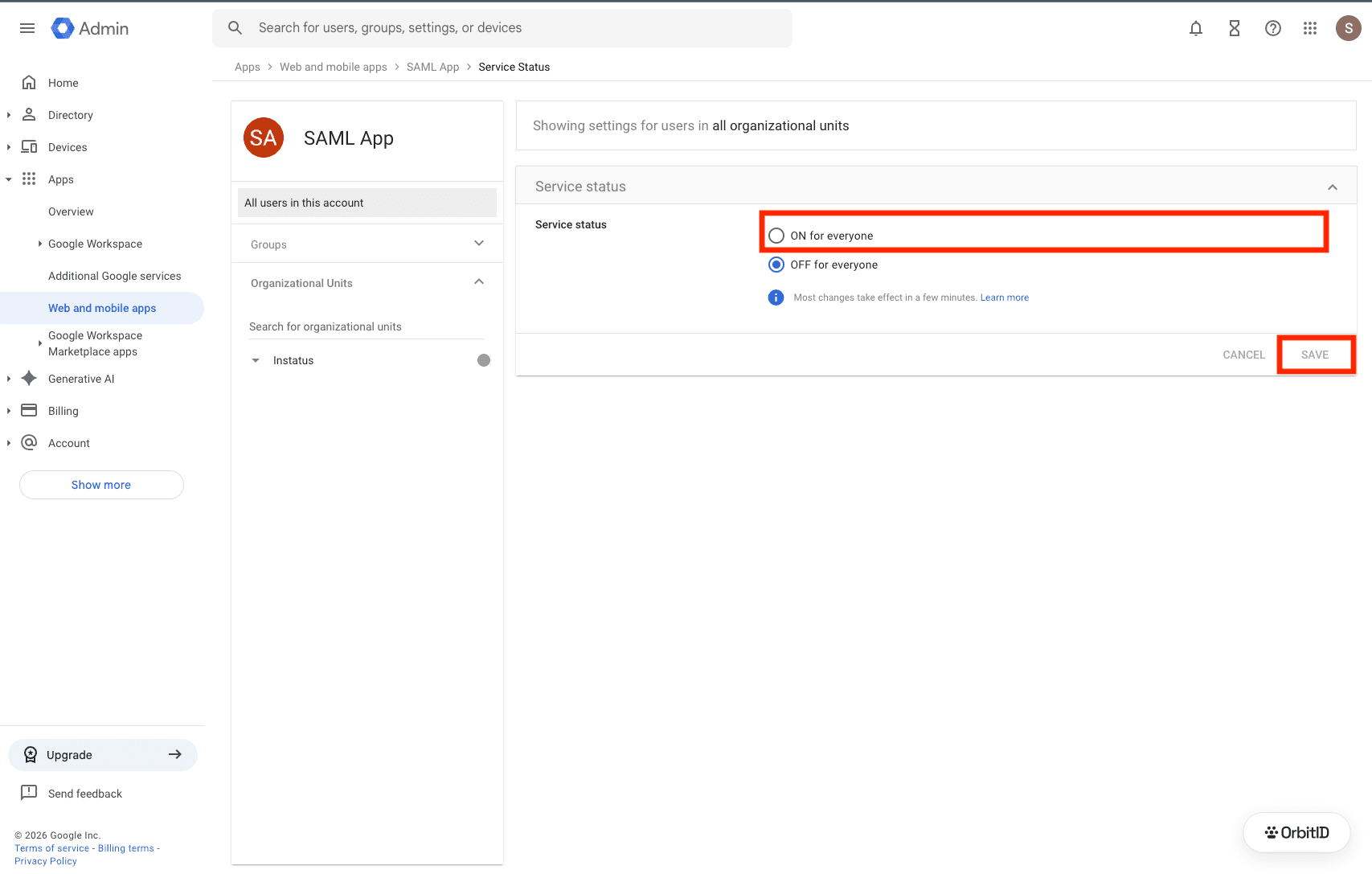The height and width of the screenshot is (874, 1372).
Task: Click Show more in sidebar
Action: click(x=101, y=485)
